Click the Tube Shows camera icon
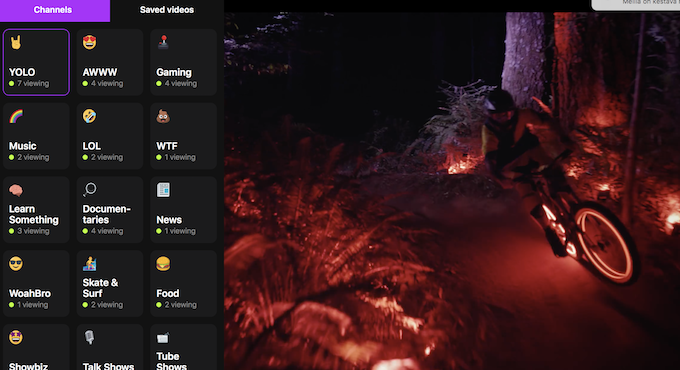Viewport: 680px width, 370px height. pos(163,337)
